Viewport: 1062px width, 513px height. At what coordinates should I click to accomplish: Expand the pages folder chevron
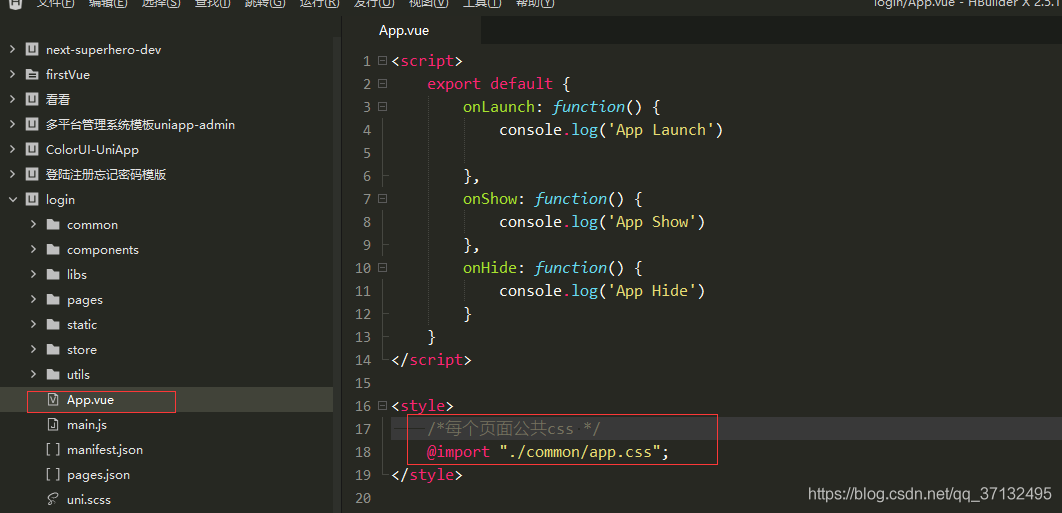point(33,299)
